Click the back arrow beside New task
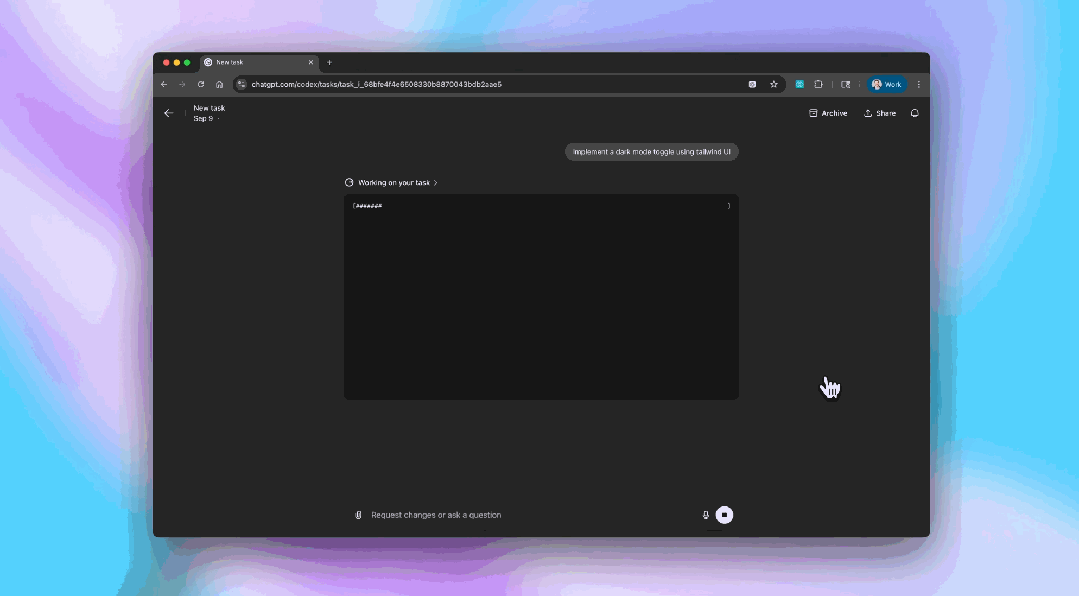The width and height of the screenshot is (1079, 596). click(x=168, y=113)
